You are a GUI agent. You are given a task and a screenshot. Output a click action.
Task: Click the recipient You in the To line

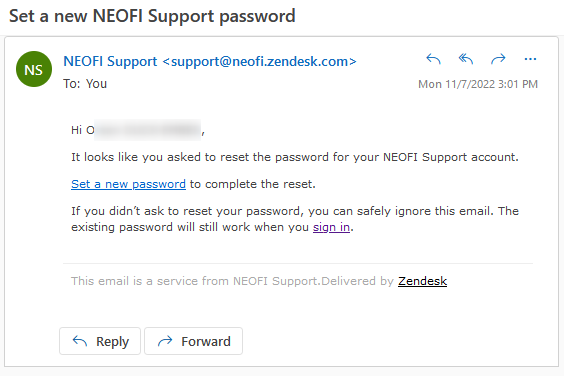coord(96,84)
